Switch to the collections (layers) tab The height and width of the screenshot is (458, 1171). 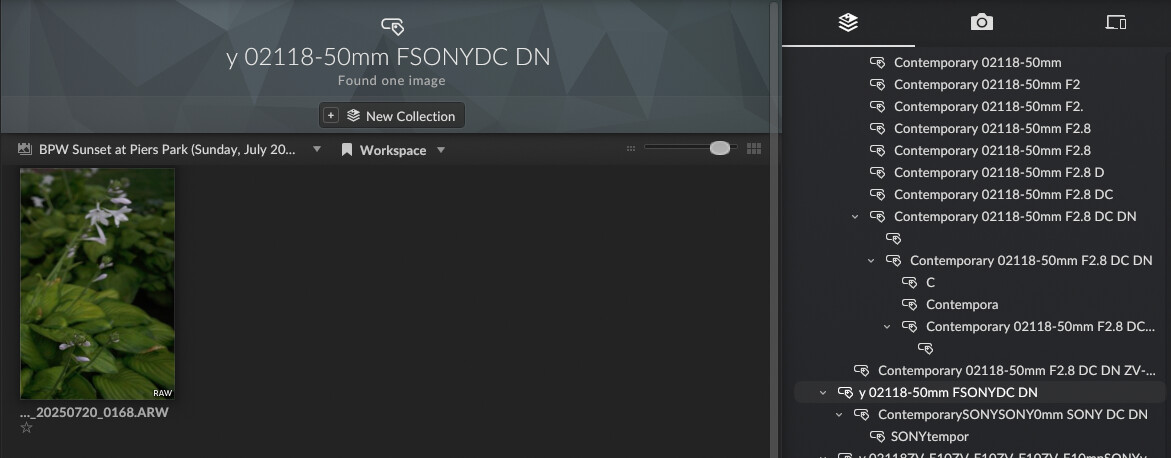tap(848, 22)
